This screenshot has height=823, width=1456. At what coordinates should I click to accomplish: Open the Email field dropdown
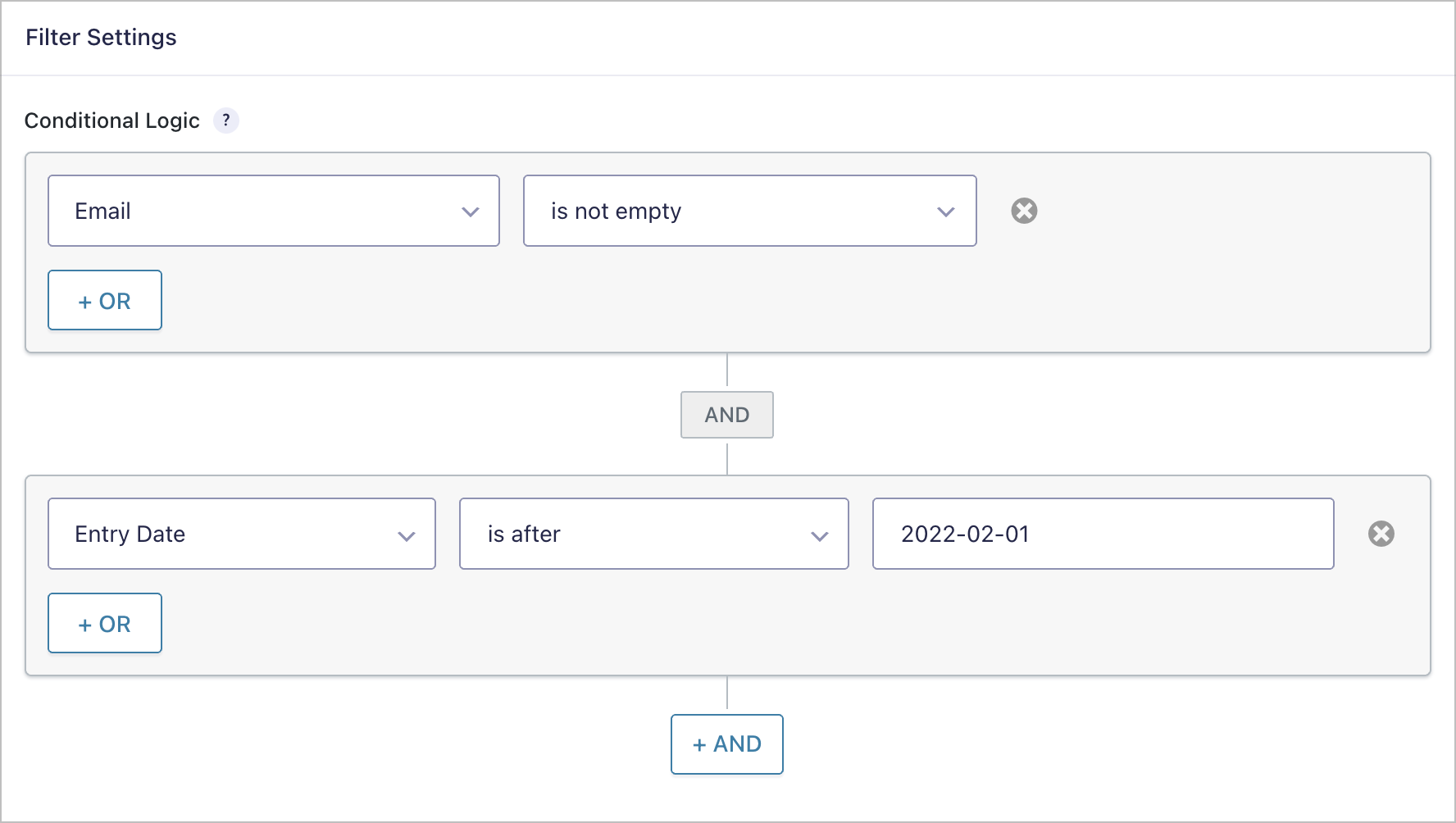pos(274,211)
